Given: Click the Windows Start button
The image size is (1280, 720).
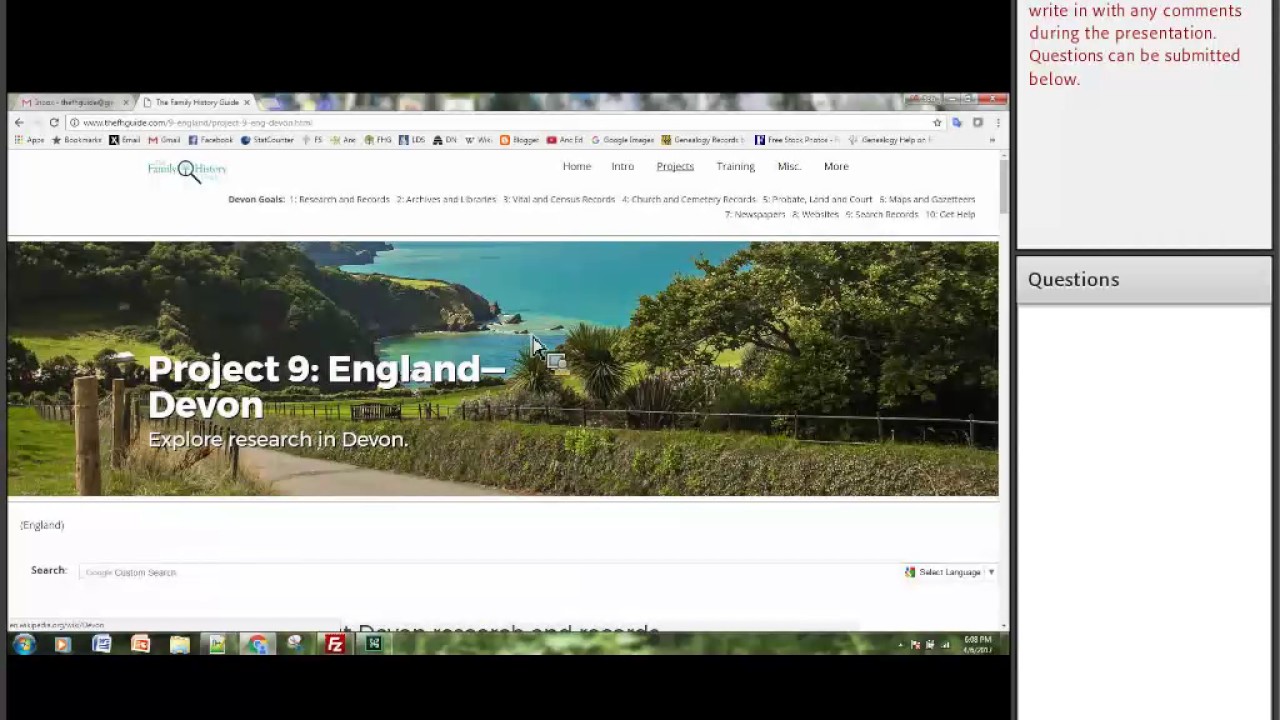Looking at the screenshot, I should click(x=24, y=644).
